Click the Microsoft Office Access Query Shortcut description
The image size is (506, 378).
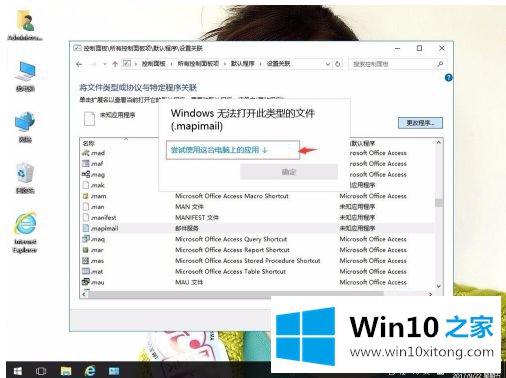click(x=231, y=239)
